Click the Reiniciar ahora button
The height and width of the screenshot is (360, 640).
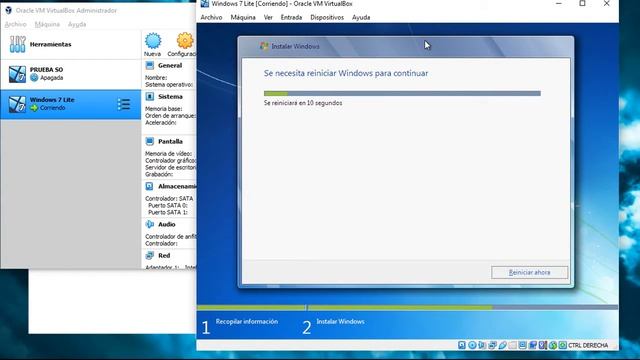529,272
